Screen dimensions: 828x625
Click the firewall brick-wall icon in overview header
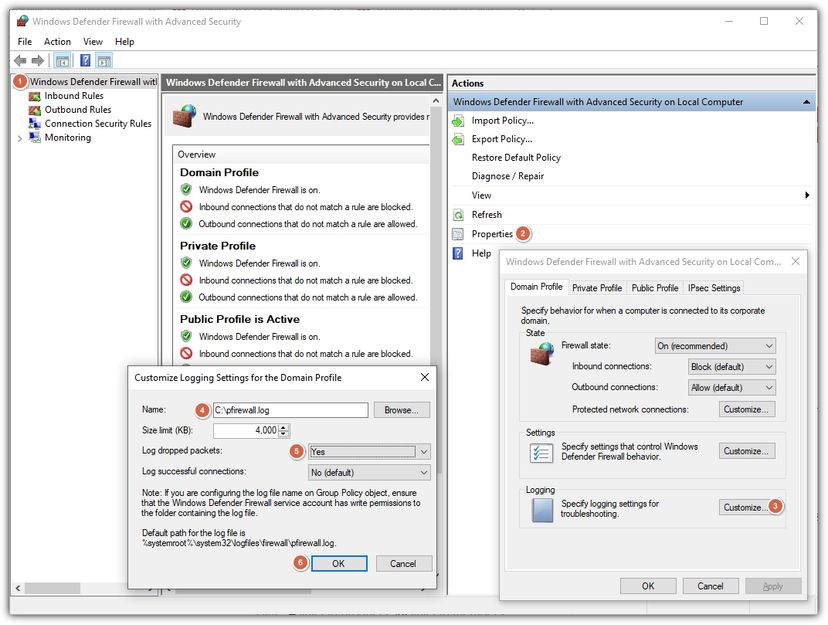pyautogui.click(x=184, y=116)
